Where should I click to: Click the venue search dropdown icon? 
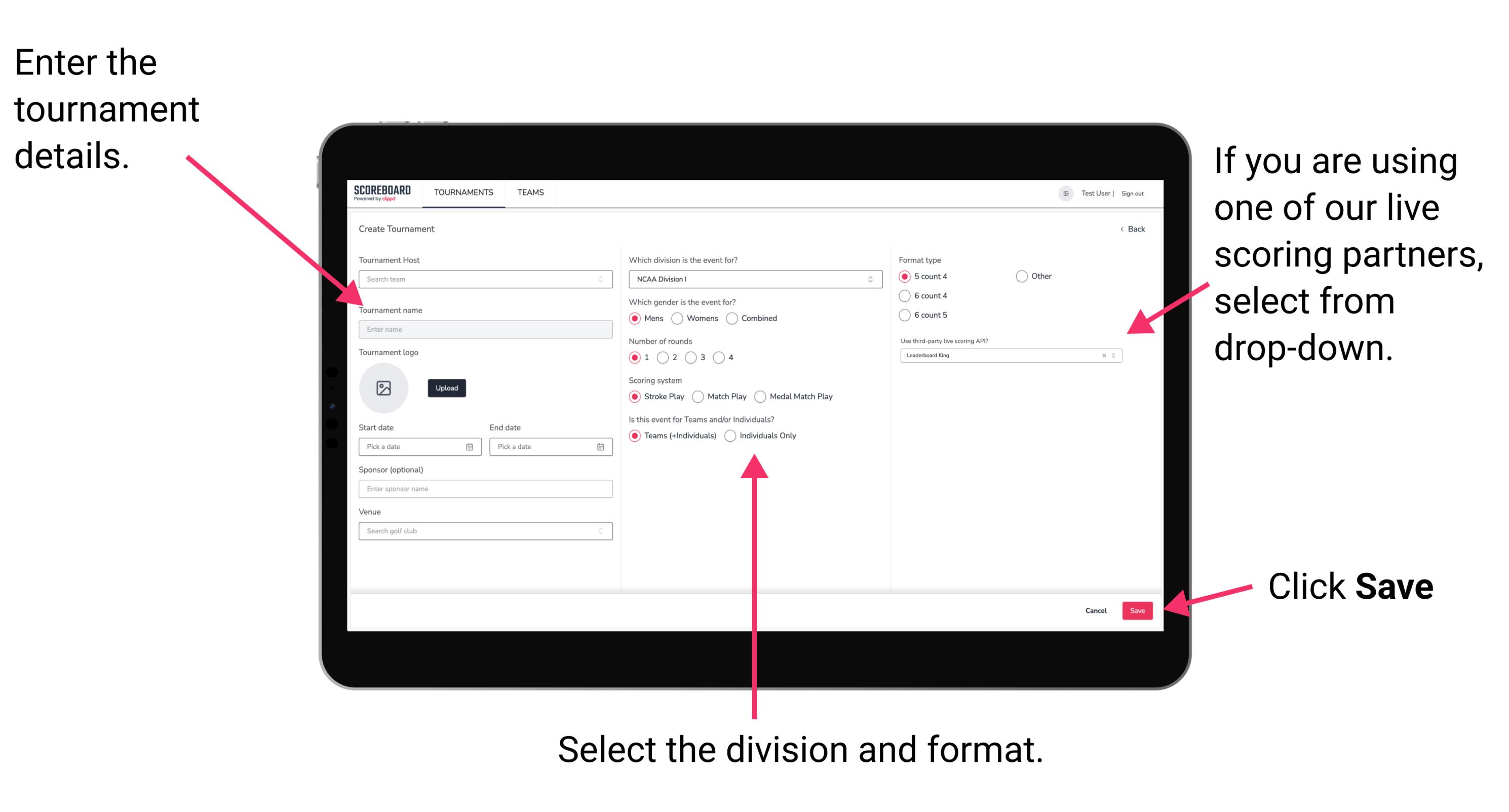(601, 531)
